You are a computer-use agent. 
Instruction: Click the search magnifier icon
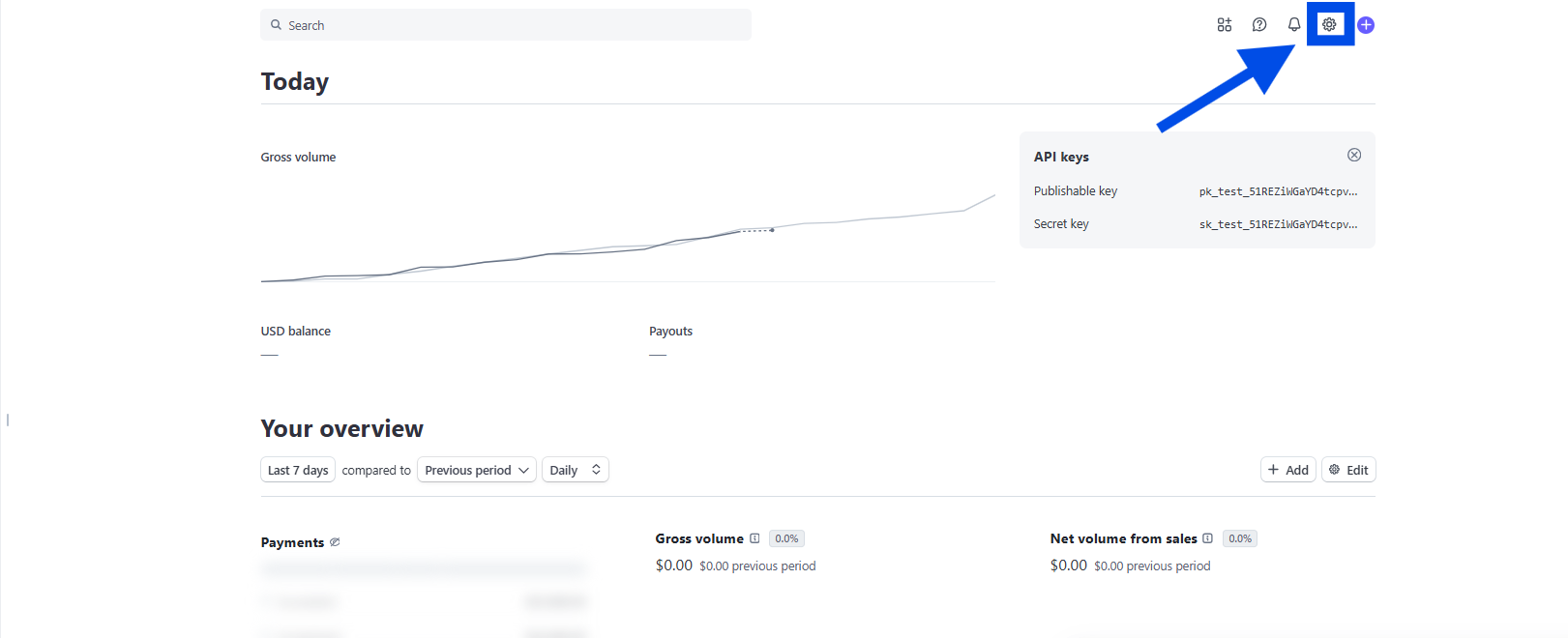[x=276, y=25]
